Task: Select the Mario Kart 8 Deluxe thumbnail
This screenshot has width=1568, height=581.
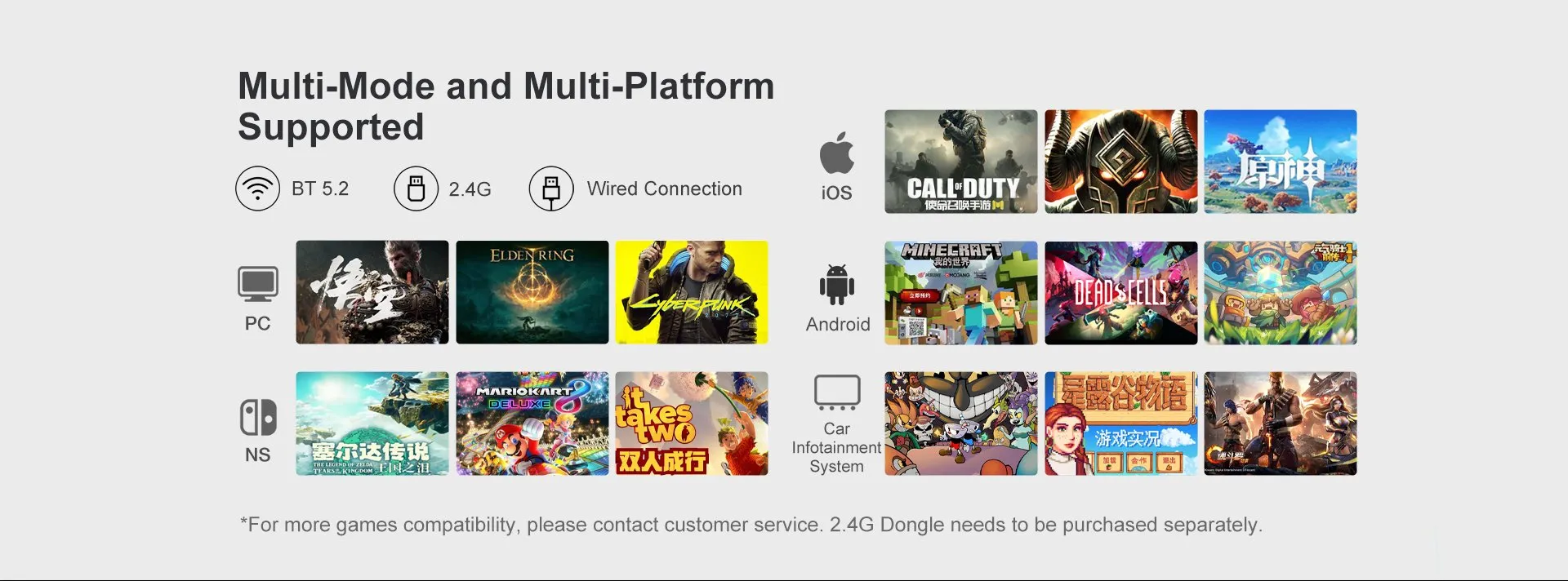Action: pyautogui.click(x=532, y=424)
